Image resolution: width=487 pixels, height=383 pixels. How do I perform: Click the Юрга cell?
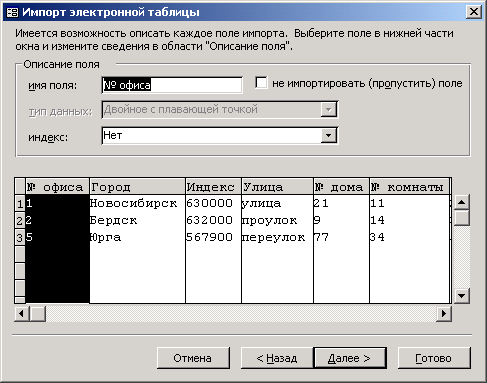point(137,237)
